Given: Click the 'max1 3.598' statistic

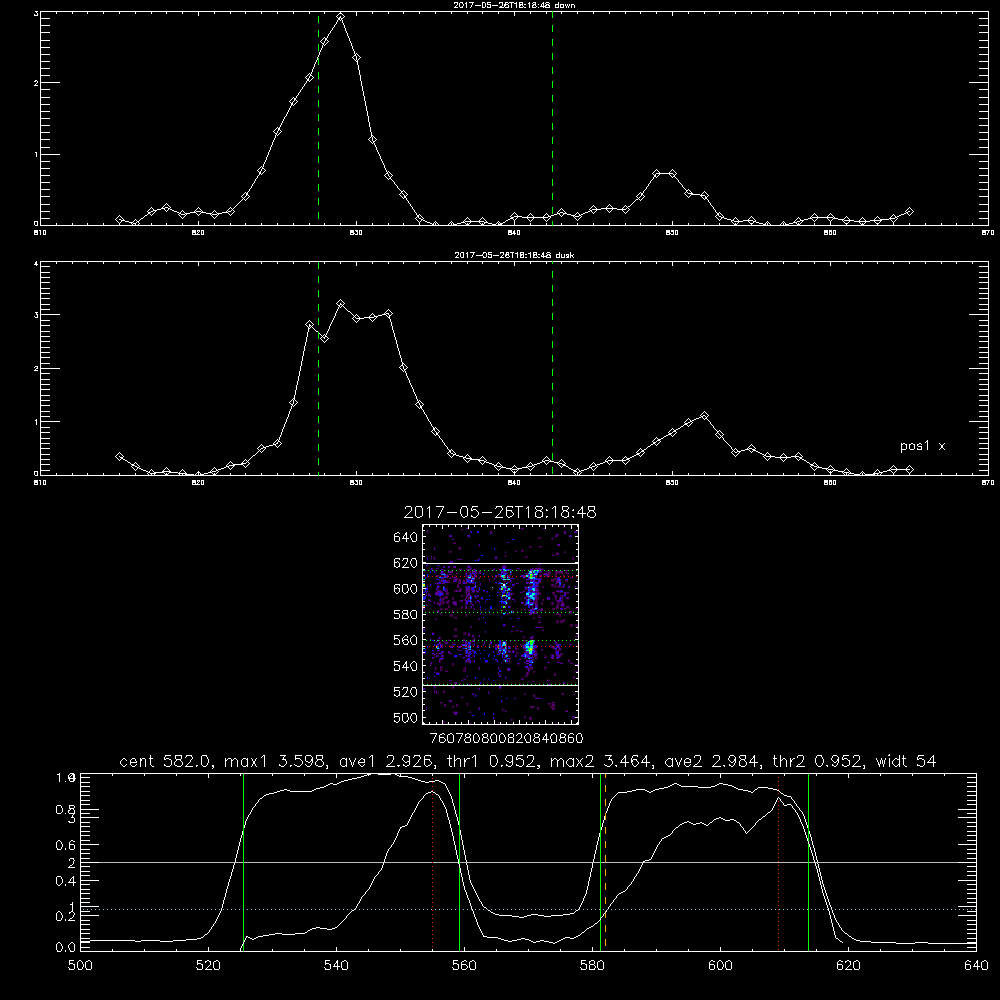Looking at the screenshot, I should click(275, 761).
